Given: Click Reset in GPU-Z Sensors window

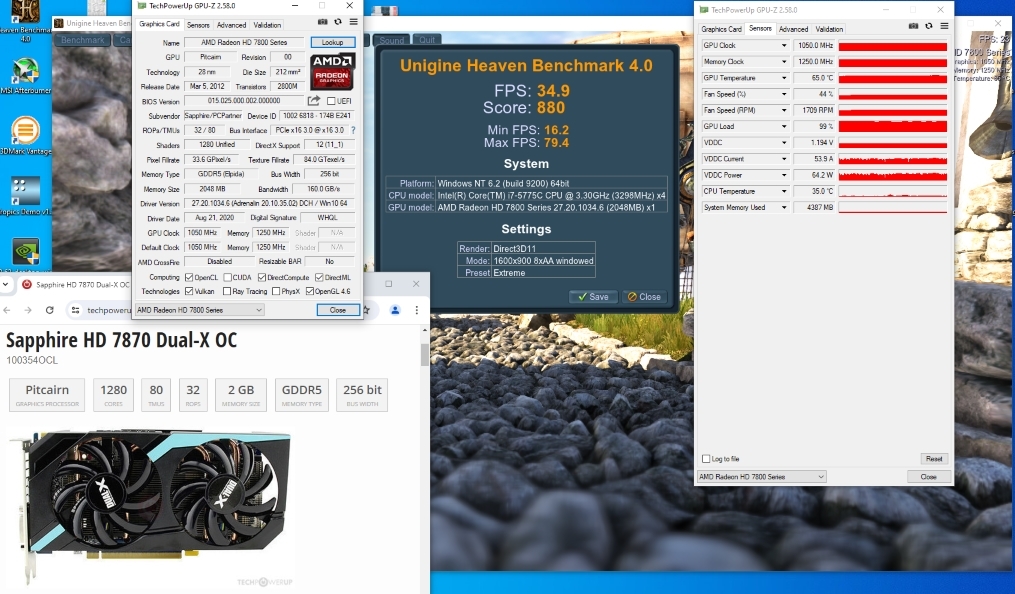Looking at the screenshot, I should (x=934, y=459).
